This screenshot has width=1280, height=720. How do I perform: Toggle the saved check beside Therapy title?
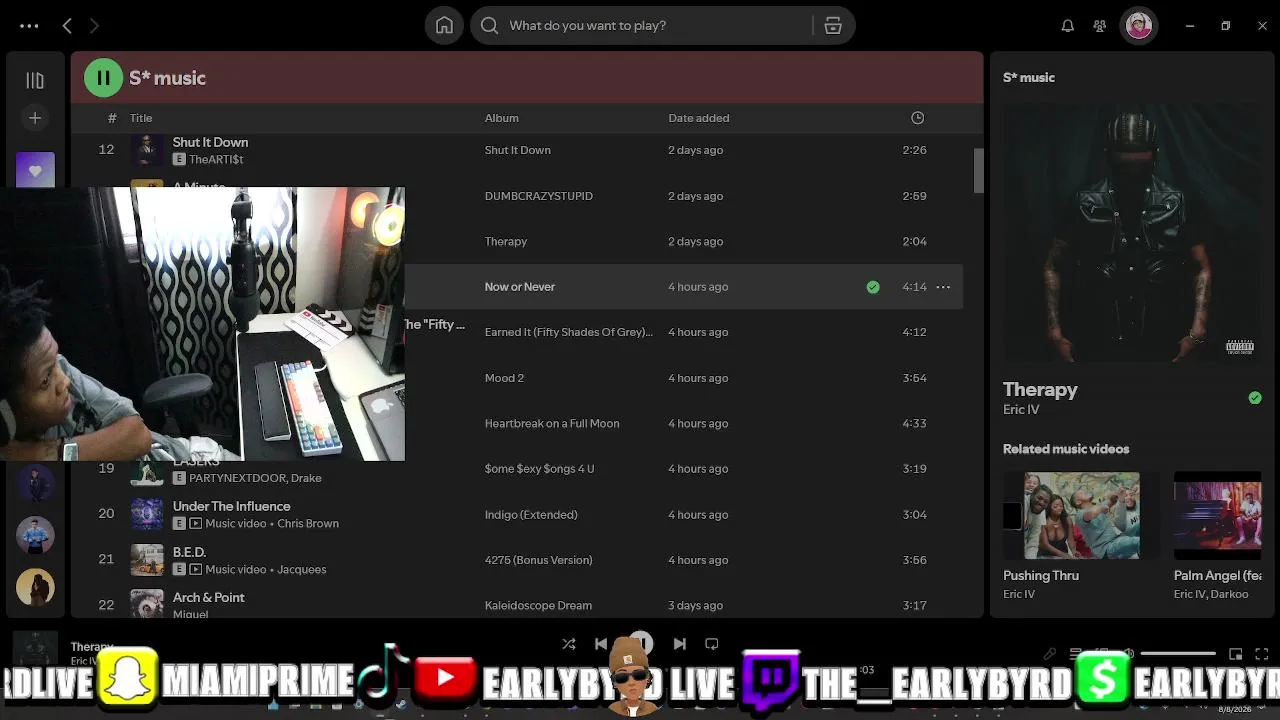[x=1255, y=398]
